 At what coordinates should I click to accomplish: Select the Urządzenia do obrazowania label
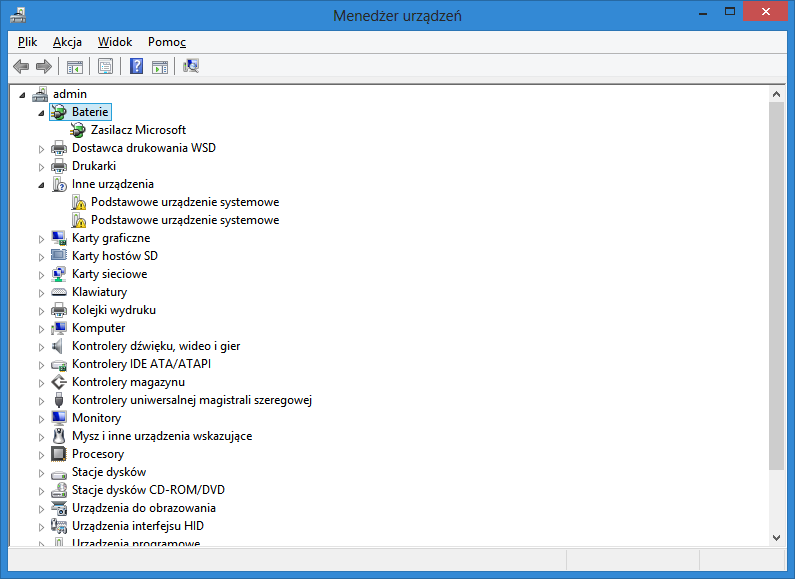pyautogui.click(x=144, y=508)
